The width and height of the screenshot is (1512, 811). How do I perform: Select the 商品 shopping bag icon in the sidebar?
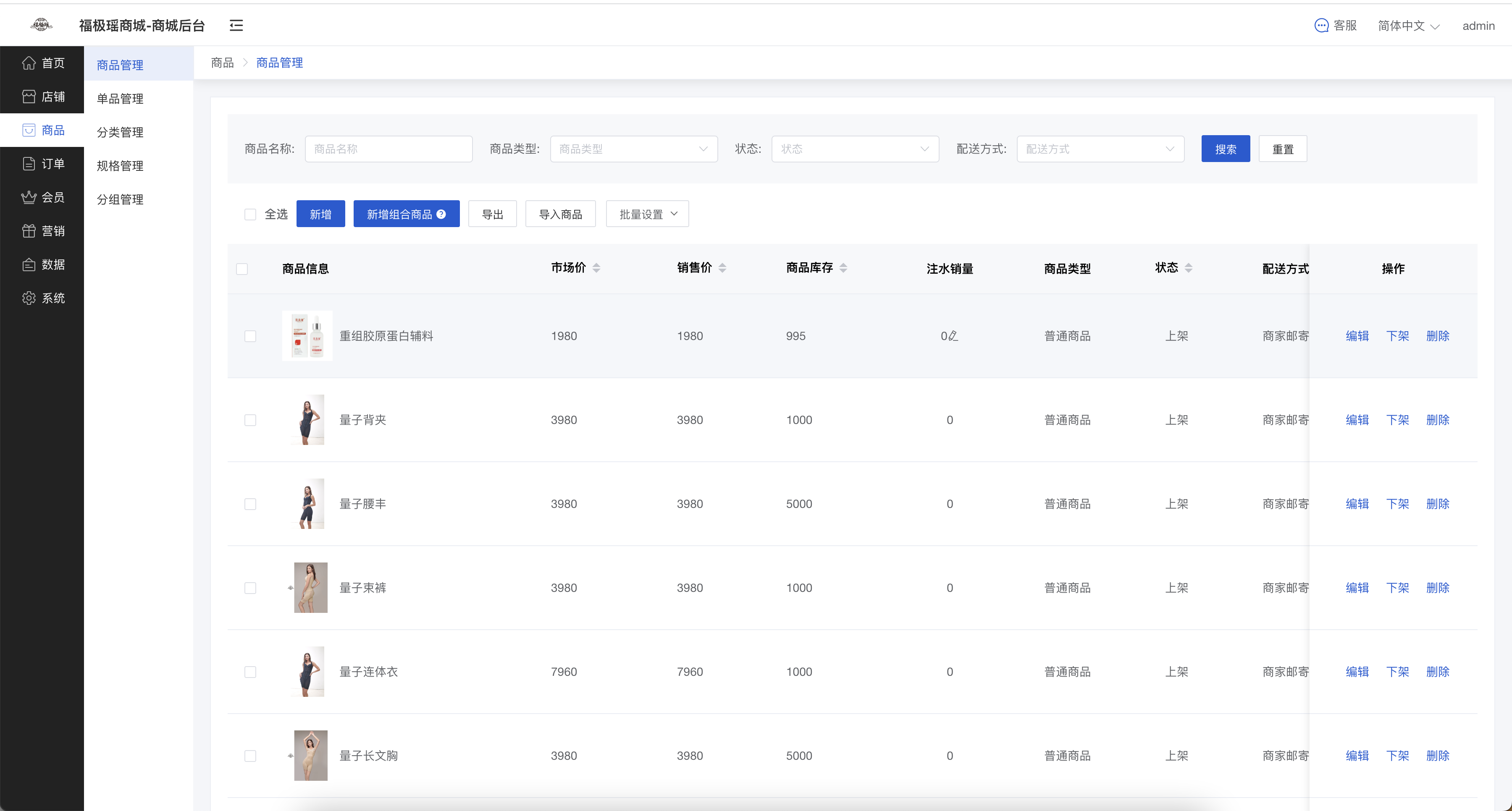pos(29,130)
